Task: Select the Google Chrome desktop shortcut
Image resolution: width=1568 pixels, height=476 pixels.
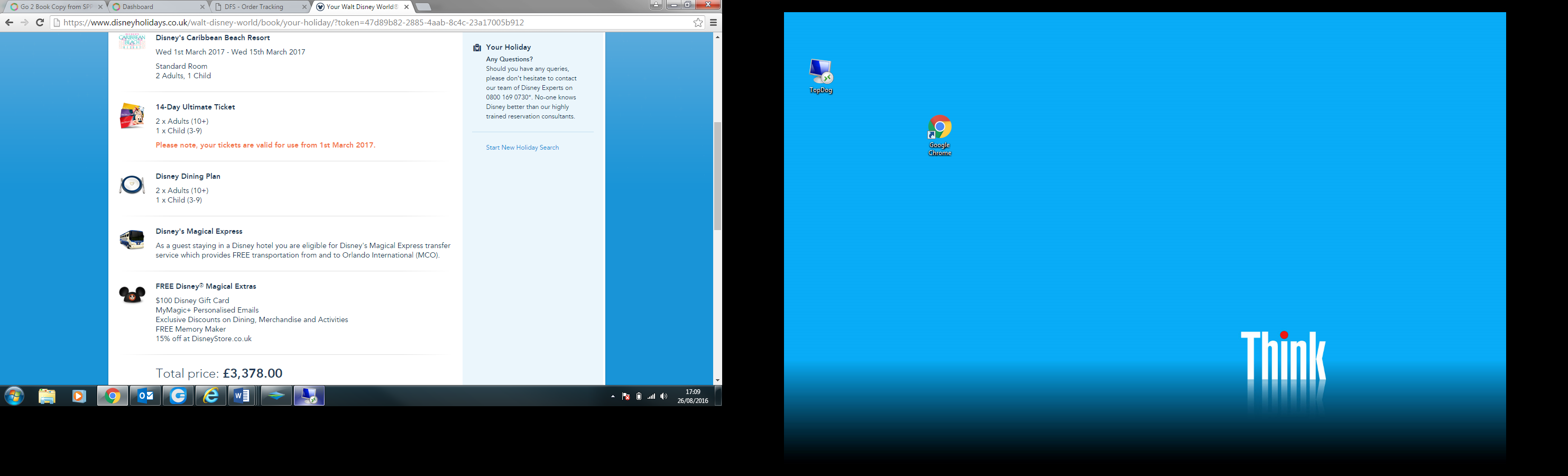Action: point(939,135)
